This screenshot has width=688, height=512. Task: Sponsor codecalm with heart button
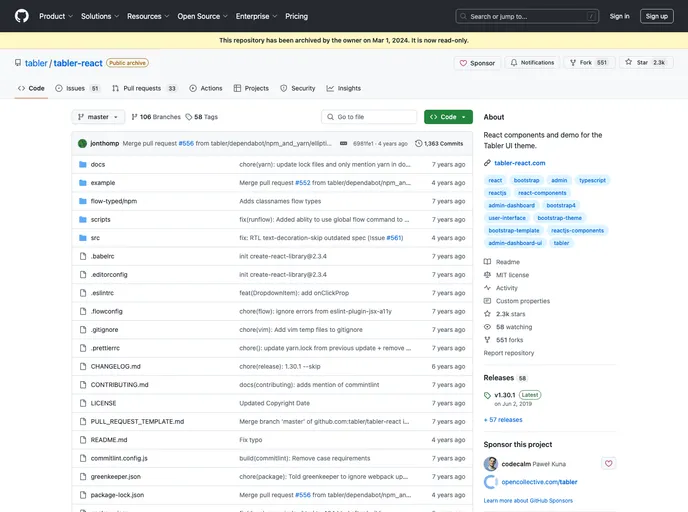(608, 464)
